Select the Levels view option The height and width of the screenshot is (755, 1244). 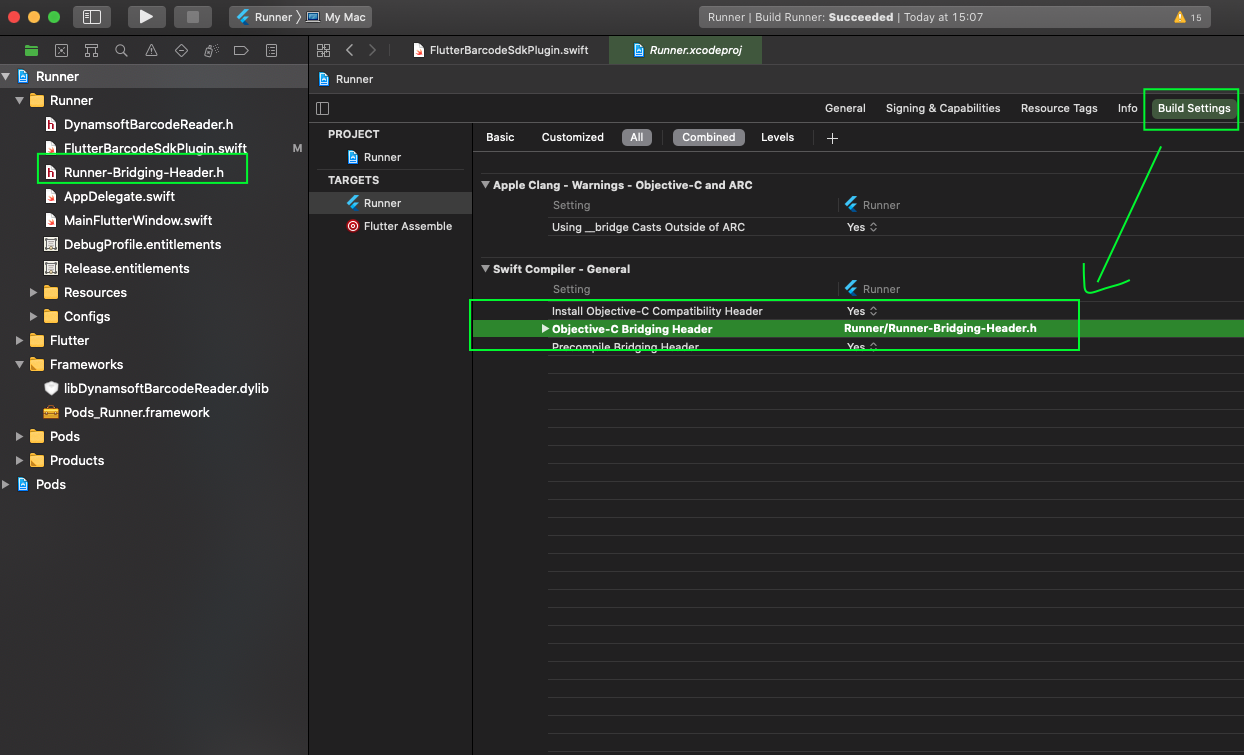coord(777,137)
